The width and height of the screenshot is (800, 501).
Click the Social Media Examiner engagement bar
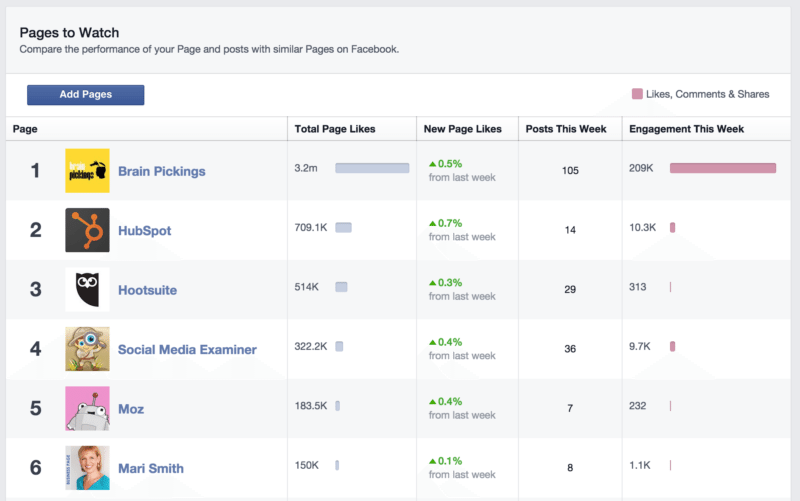(x=672, y=346)
